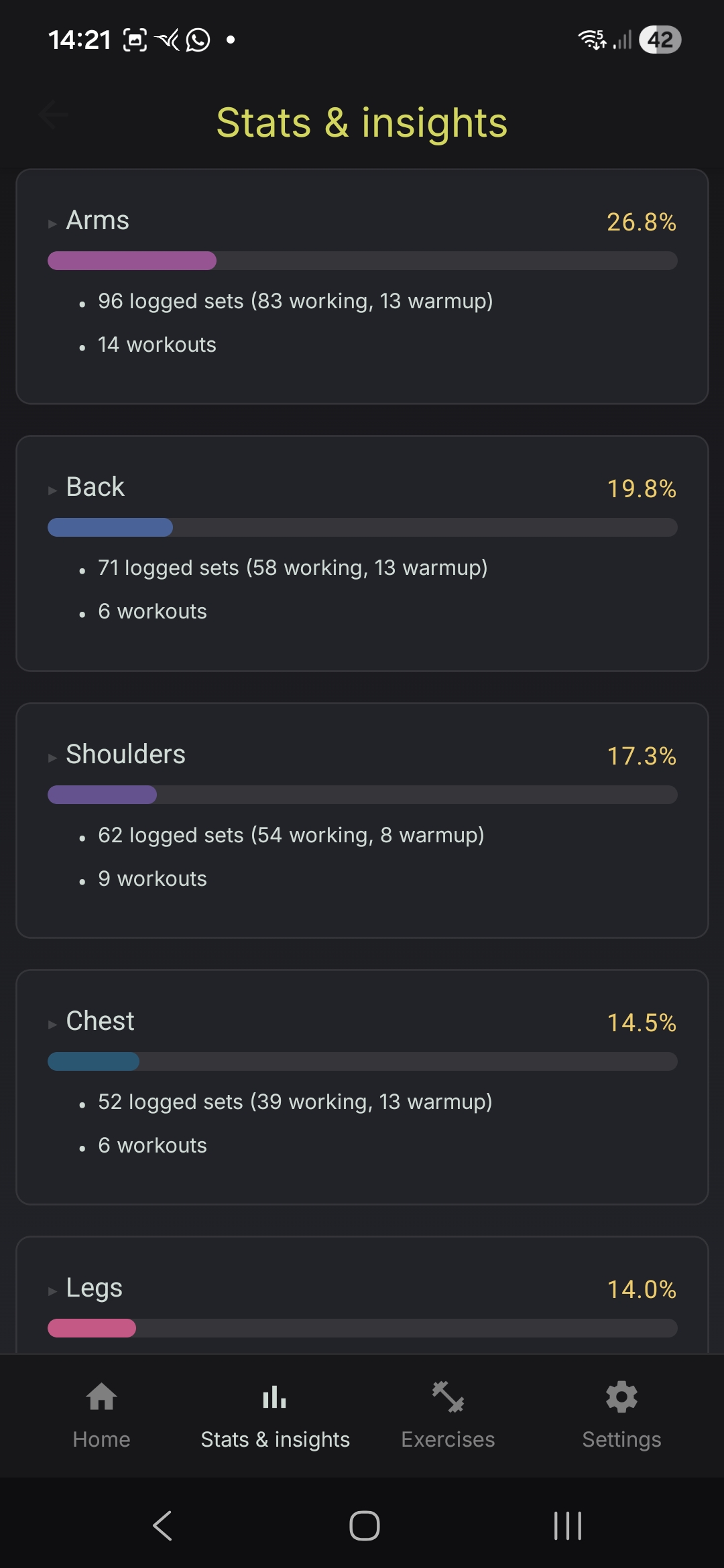Tap the Wi-Fi status icon

click(593, 40)
